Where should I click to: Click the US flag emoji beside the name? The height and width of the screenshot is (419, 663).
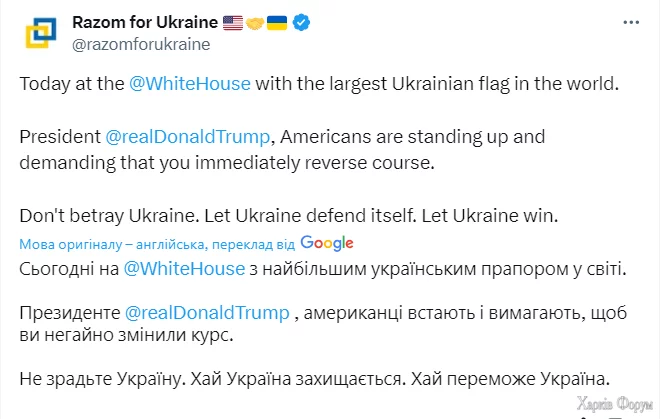[233, 22]
